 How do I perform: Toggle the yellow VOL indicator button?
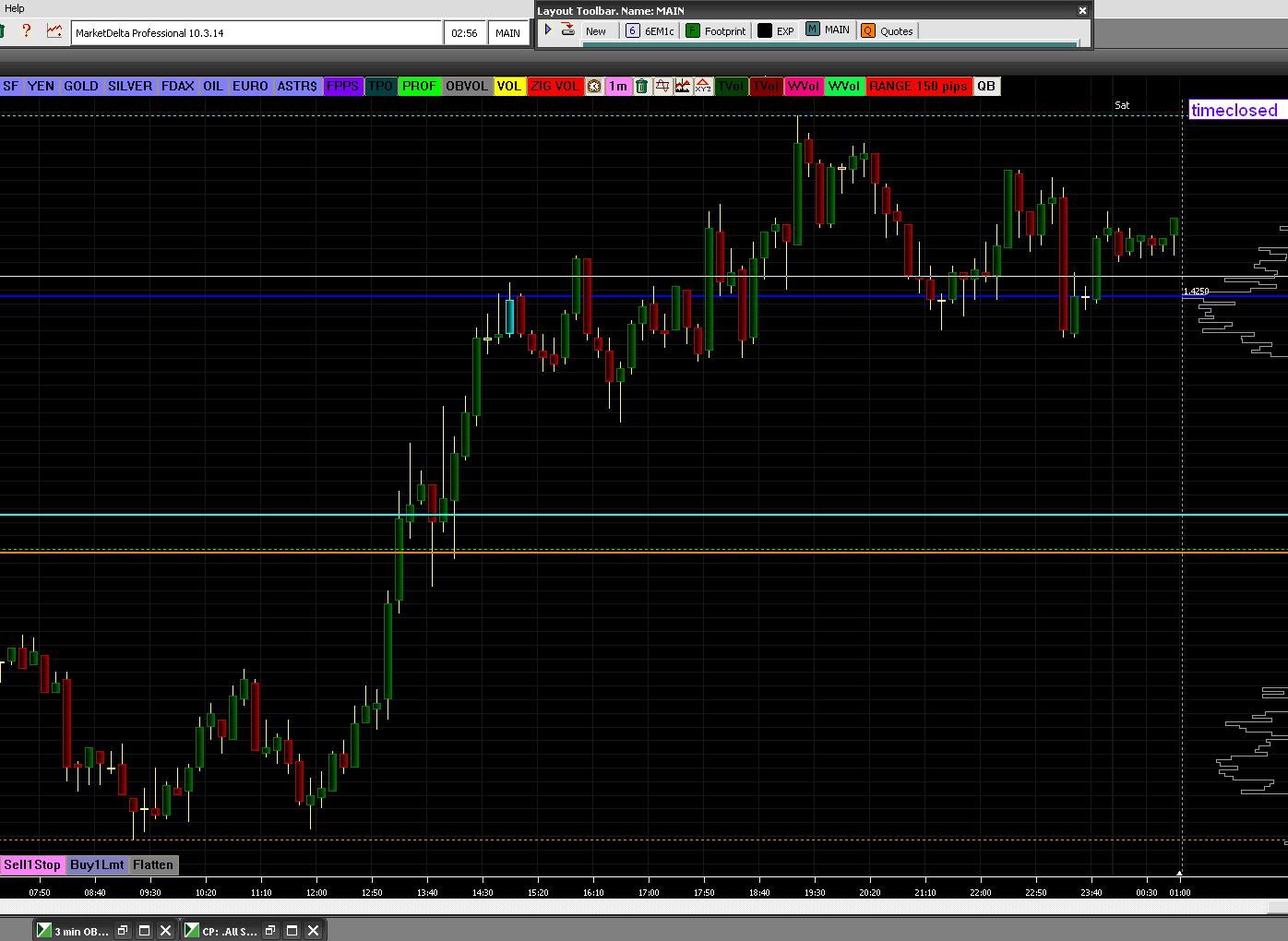(x=508, y=87)
